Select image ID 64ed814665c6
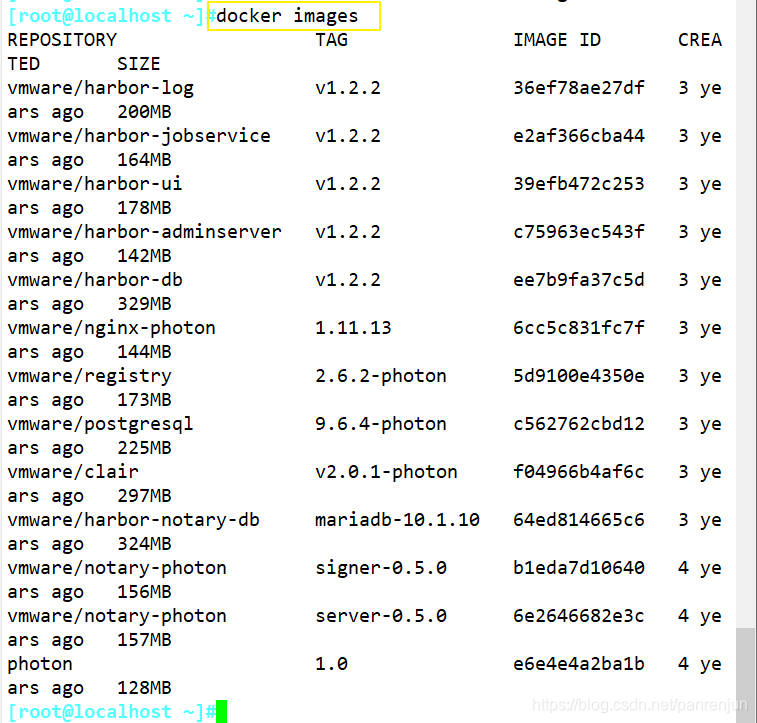757x723 pixels. [x=579, y=520]
